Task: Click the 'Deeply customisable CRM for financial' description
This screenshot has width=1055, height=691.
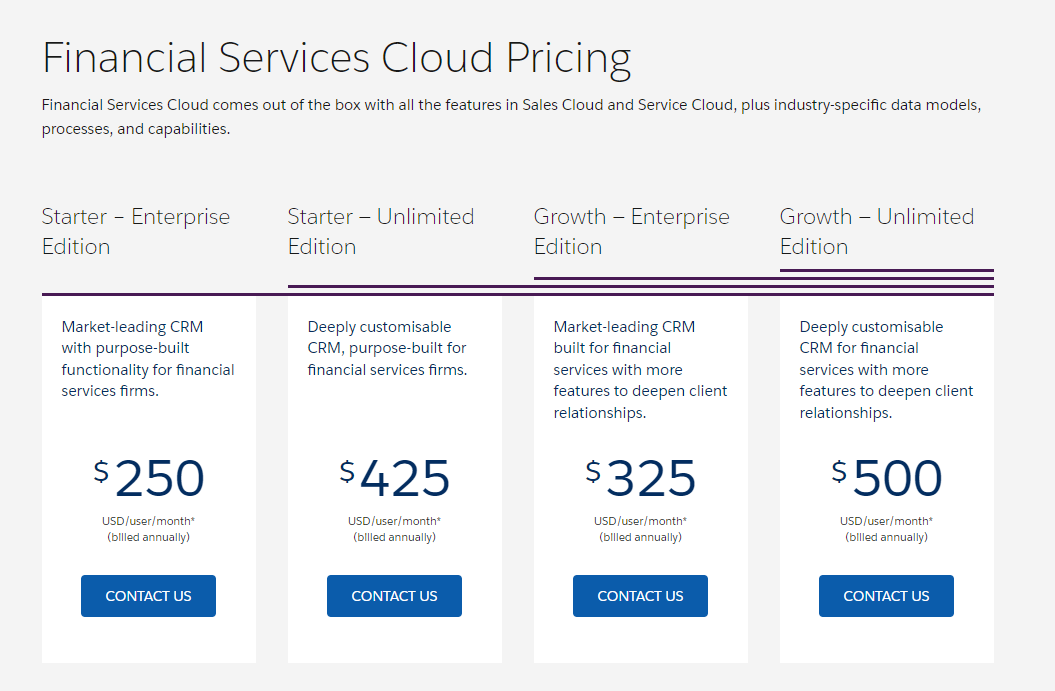Action: click(886, 369)
